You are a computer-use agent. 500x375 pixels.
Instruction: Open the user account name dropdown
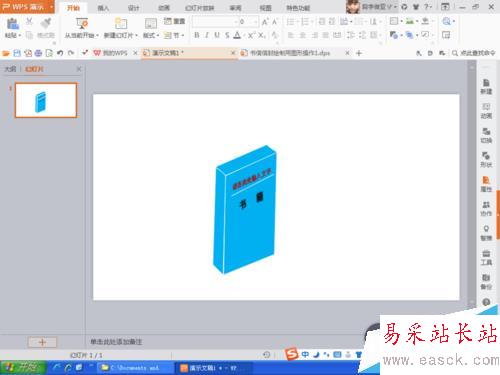[x=380, y=7]
